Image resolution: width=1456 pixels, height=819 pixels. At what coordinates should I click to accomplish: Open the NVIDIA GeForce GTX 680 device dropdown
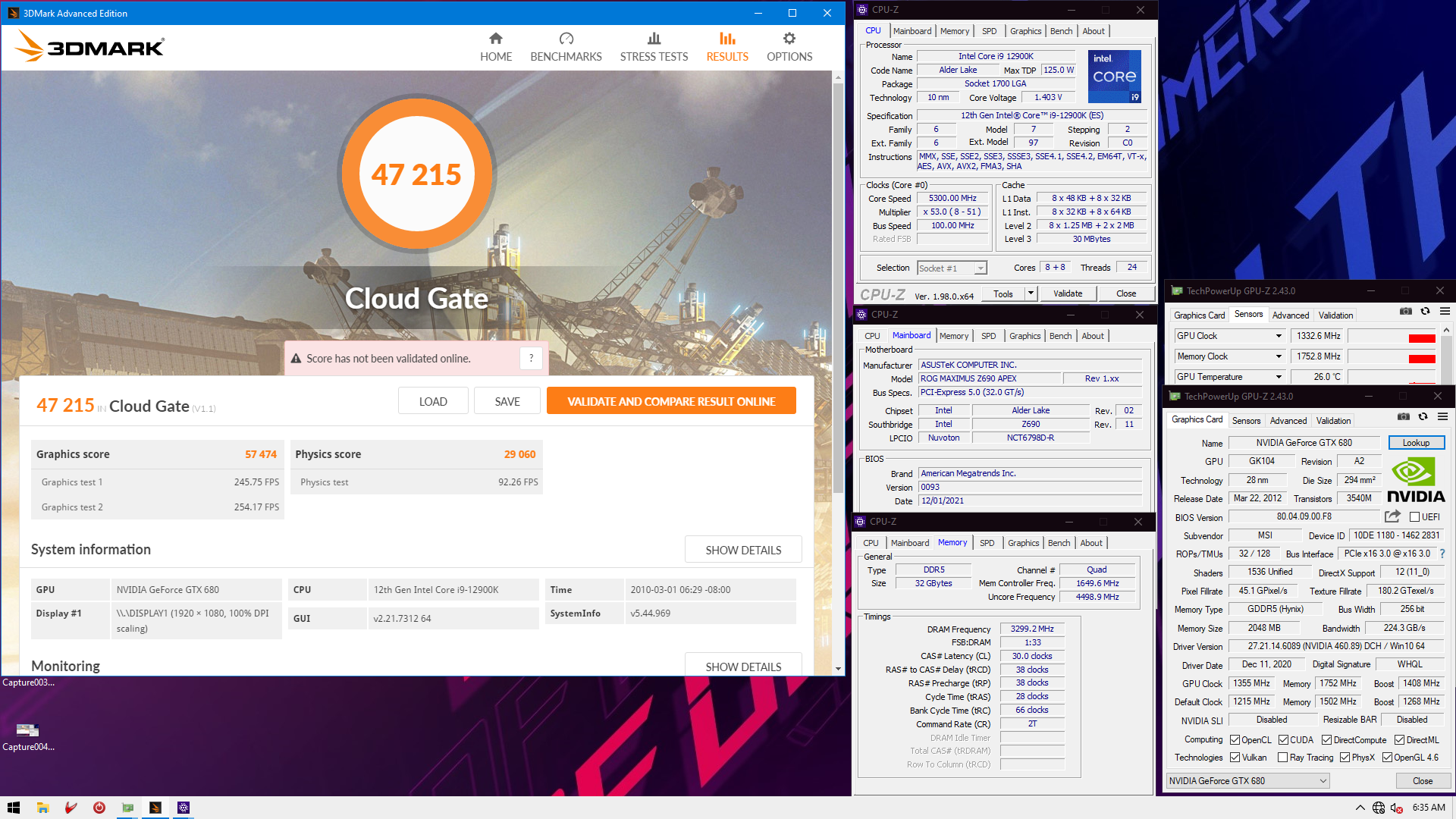(1247, 781)
